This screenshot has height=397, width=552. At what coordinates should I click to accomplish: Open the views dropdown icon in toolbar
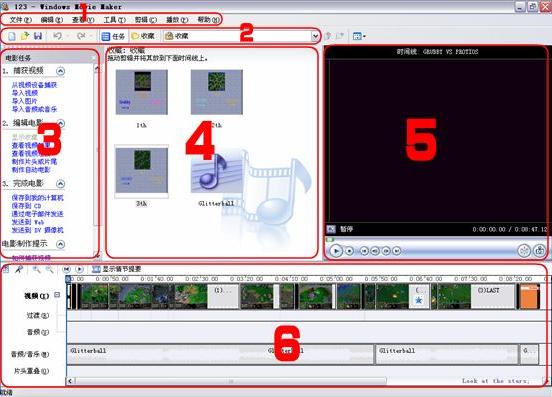tap(359, 36)
